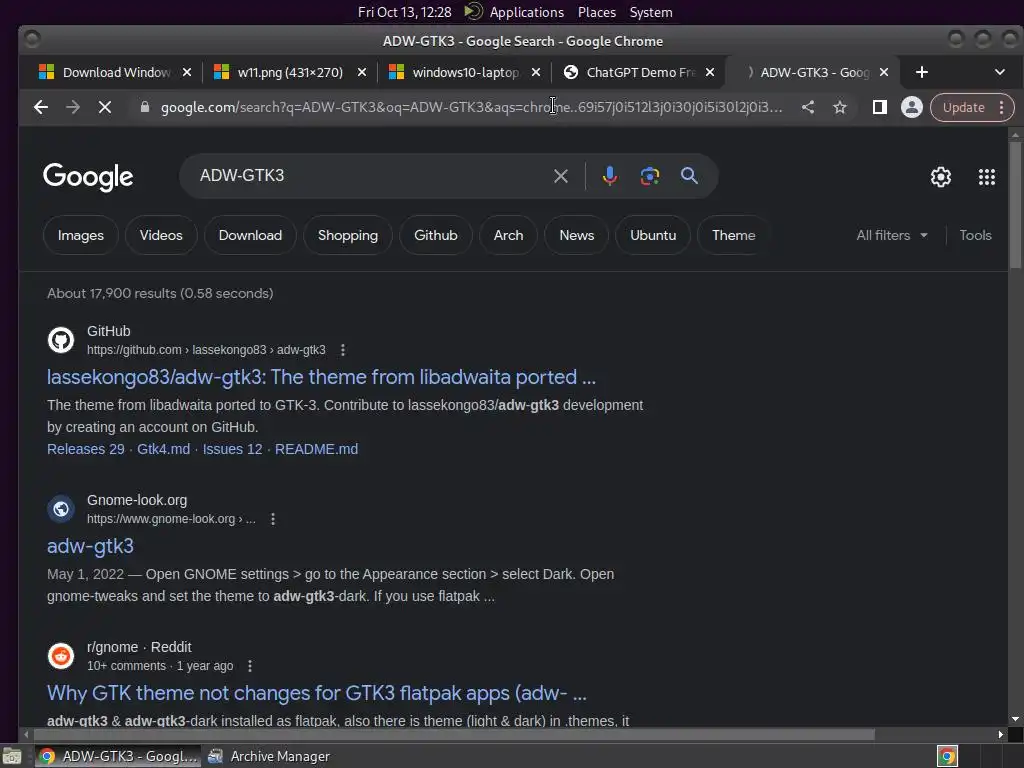Open the Applications menu
This screenshot has width=1024, height=768.
(x=526, y=12)
